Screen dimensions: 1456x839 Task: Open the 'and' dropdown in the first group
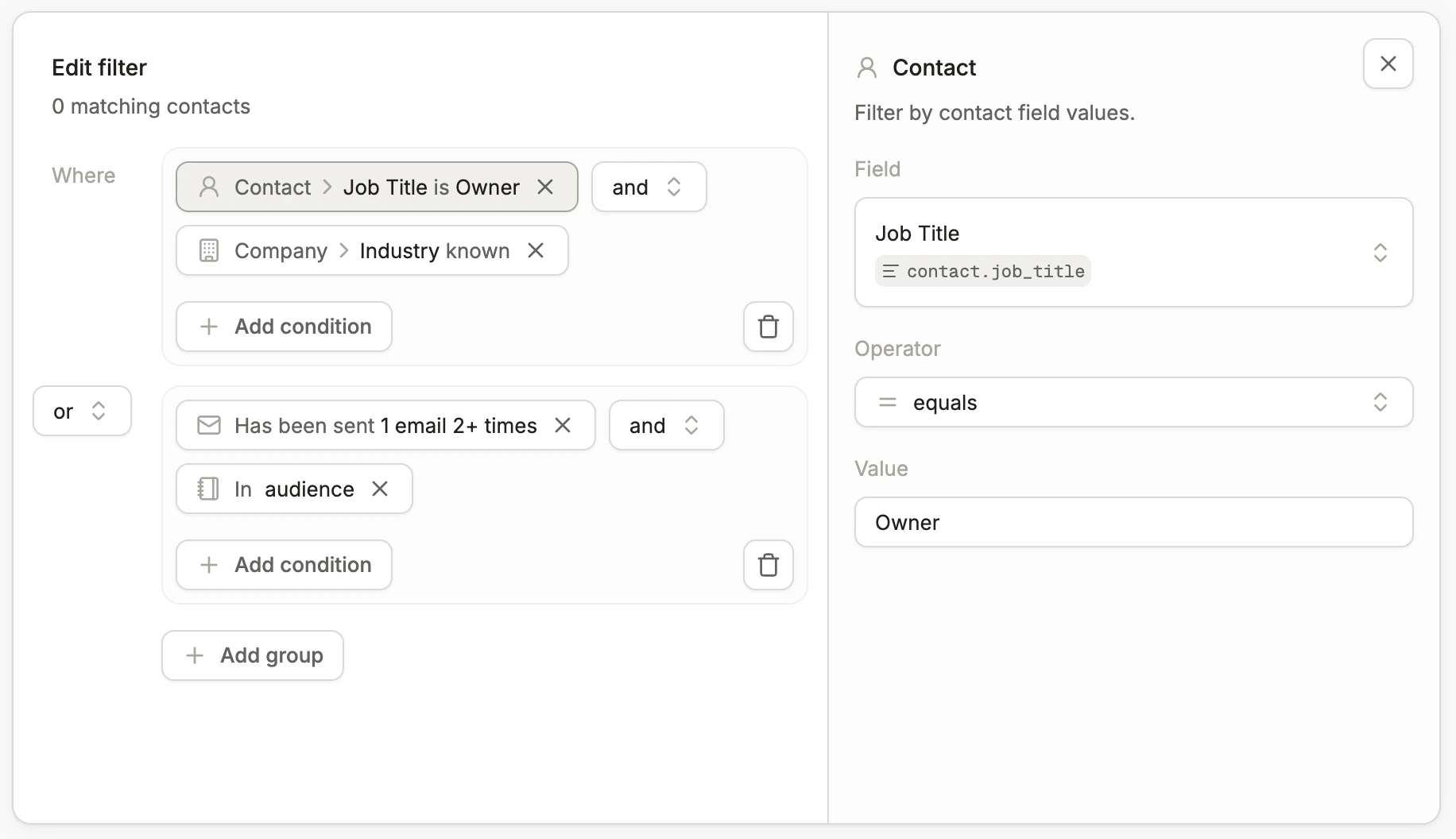coord(649,187)
